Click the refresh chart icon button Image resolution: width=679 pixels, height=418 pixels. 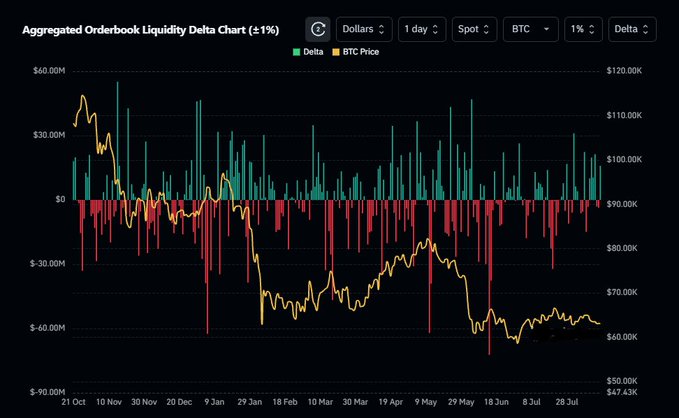[318, 29]
